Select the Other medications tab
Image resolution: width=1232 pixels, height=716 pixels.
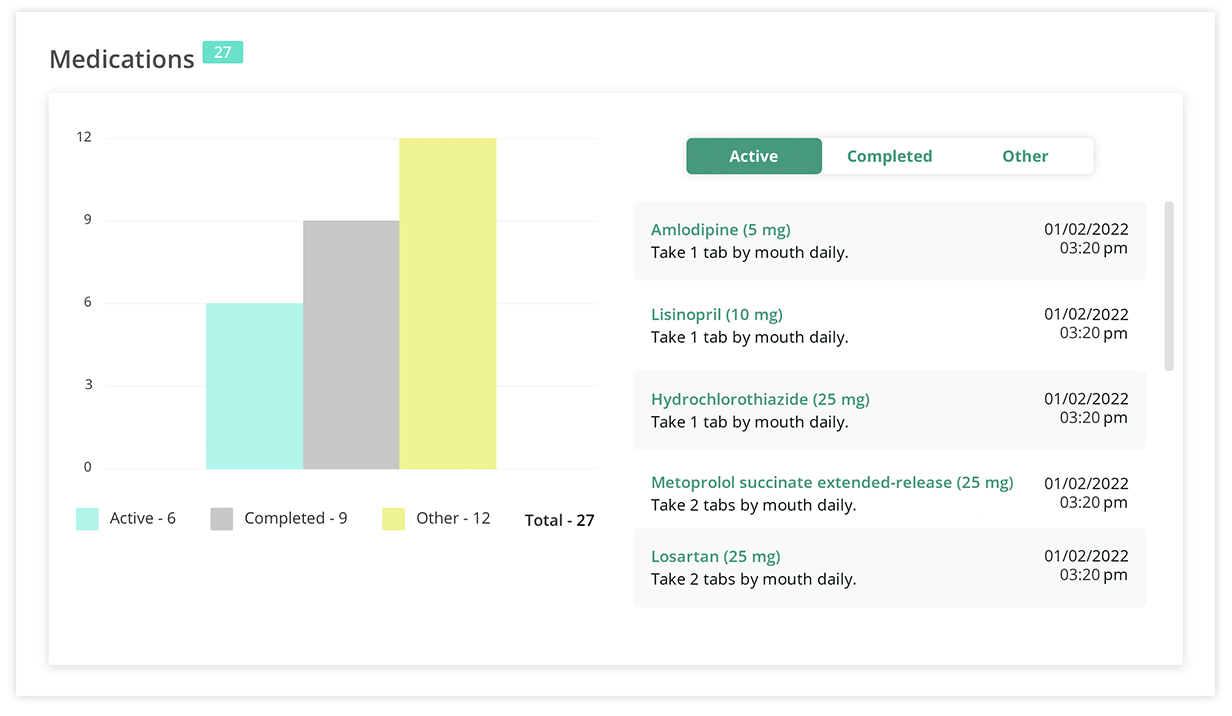(x=1025, y=156)
